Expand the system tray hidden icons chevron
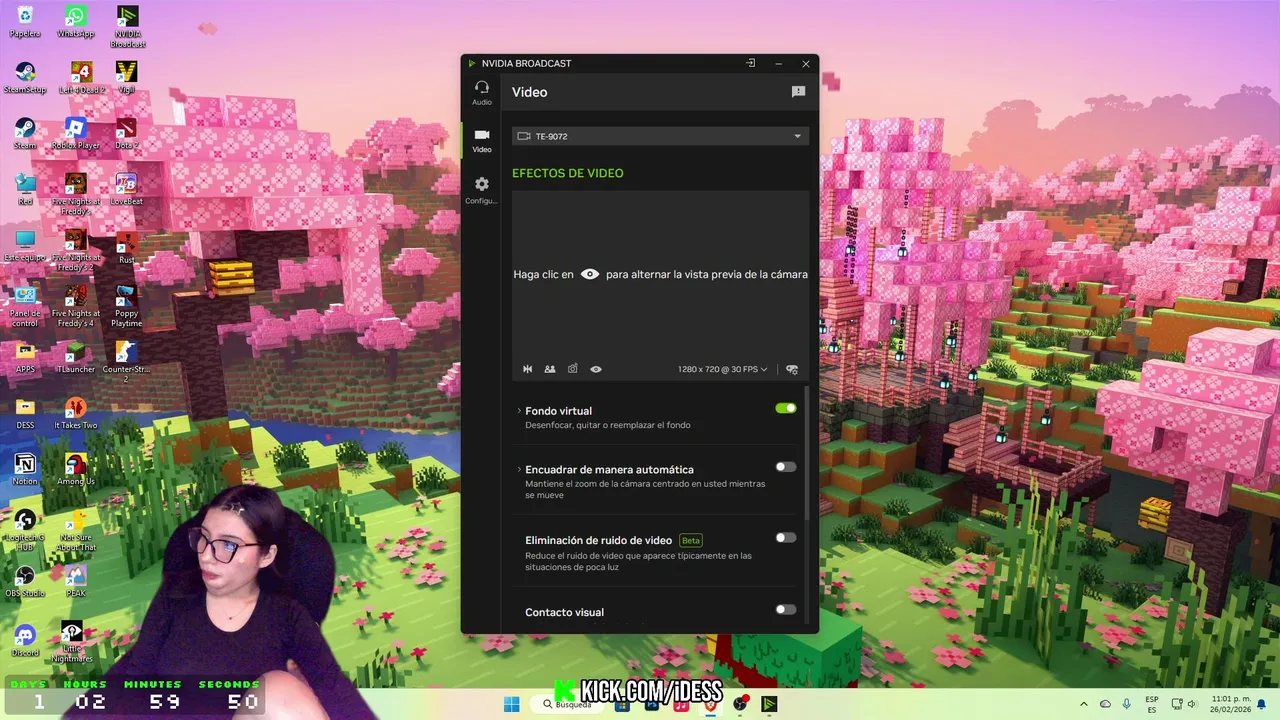 coord(1084,704)
